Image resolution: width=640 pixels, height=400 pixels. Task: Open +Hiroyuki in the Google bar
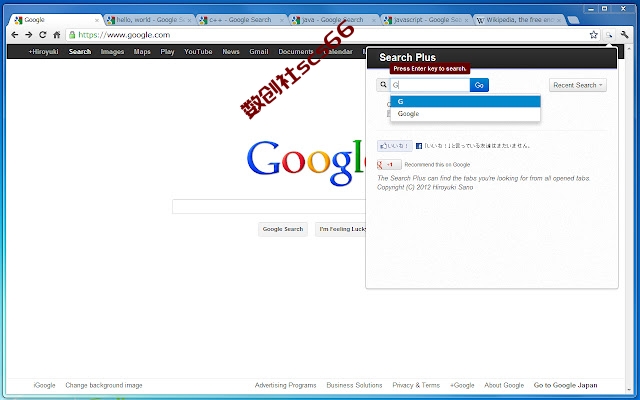pos(44,51)
